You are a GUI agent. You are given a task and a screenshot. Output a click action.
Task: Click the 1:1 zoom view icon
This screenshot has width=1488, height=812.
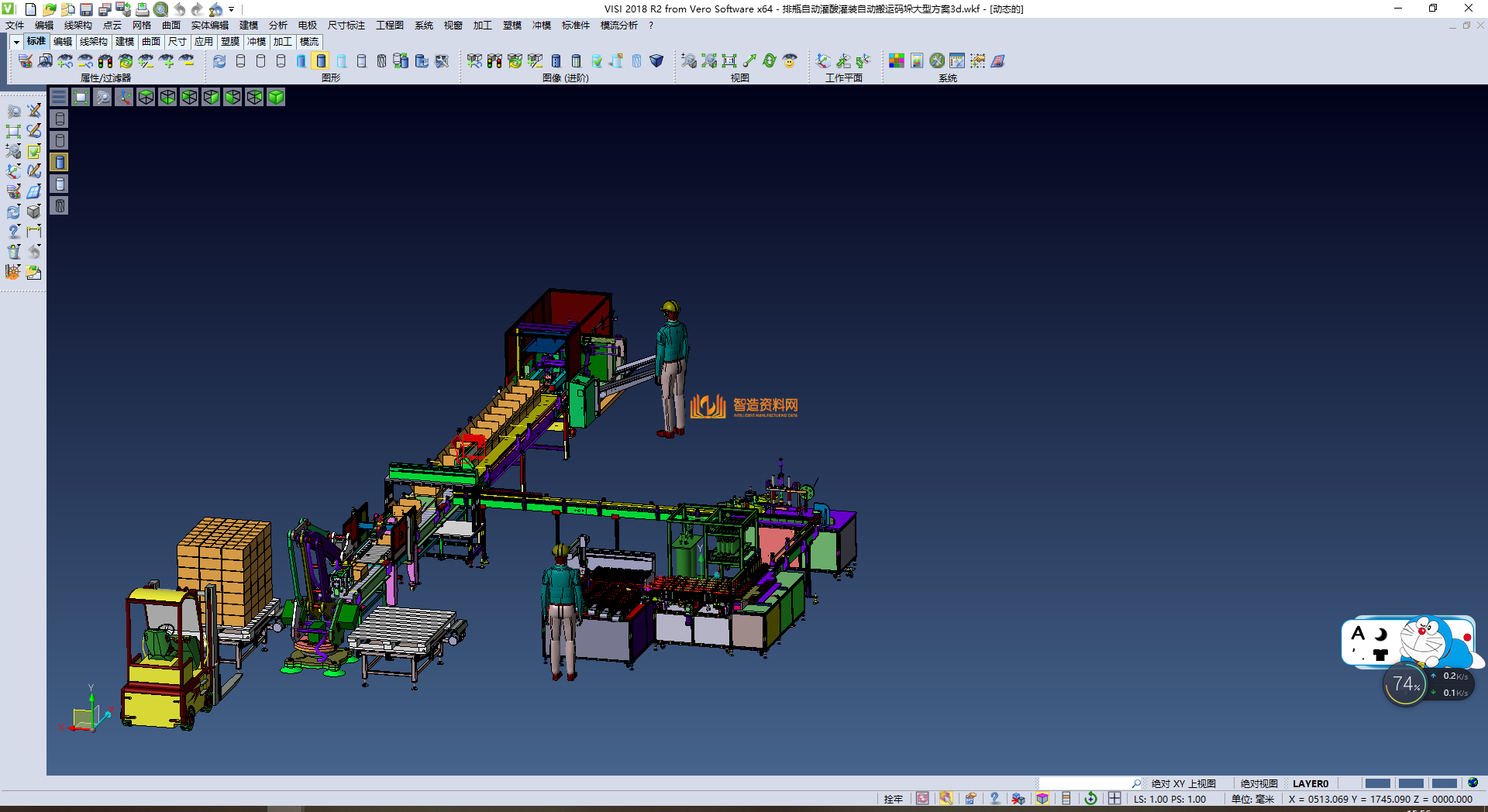(x=729, y=61)
